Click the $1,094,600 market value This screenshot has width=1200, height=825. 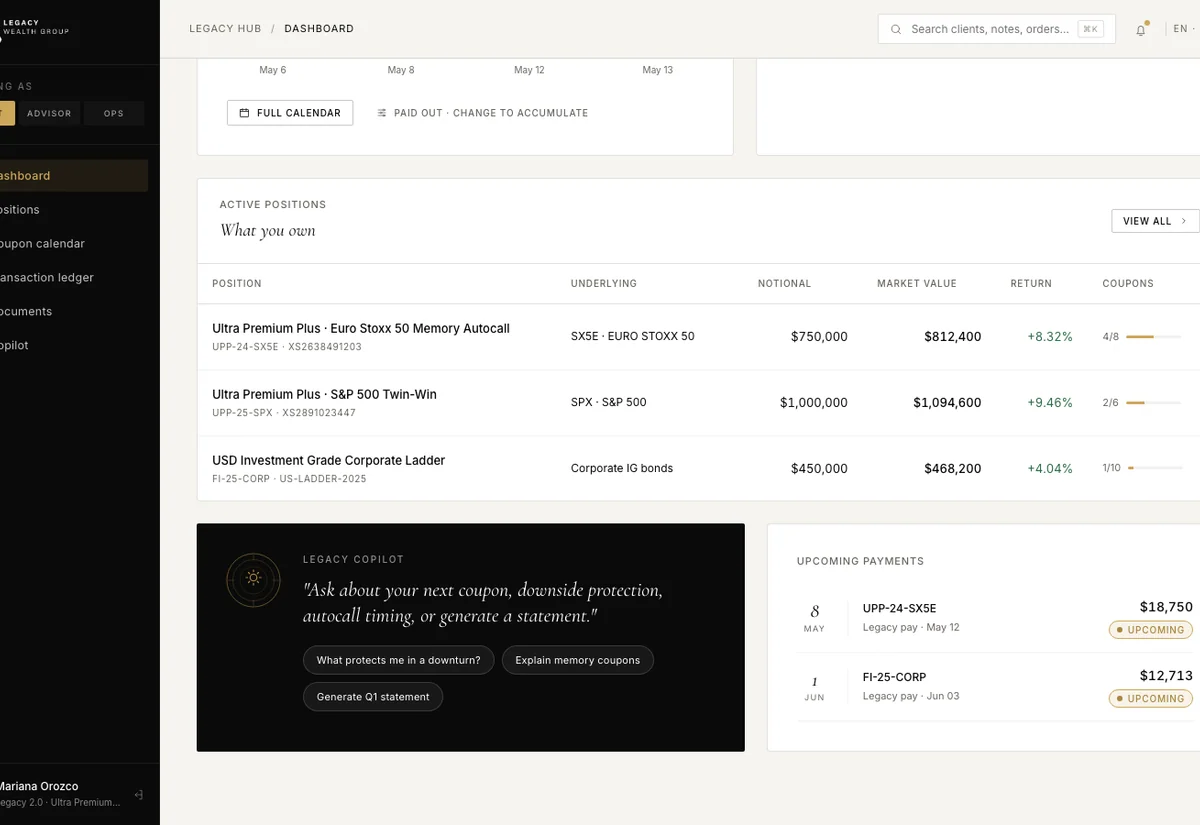947,403
